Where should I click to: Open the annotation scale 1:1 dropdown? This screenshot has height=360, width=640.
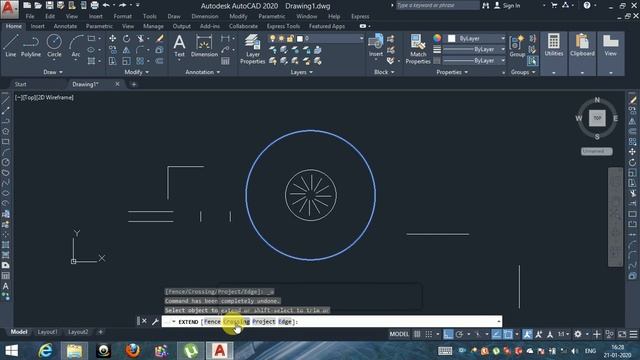click(x=563, y=334)
